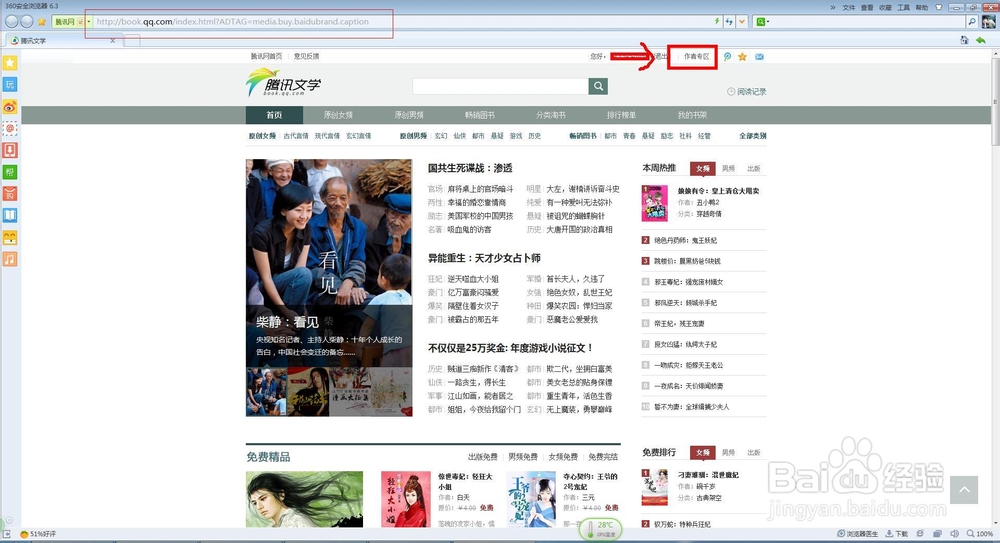Close the 腾讯文学 tab
The width and height of the screenshot is (1000, 543).
[113, 40]
